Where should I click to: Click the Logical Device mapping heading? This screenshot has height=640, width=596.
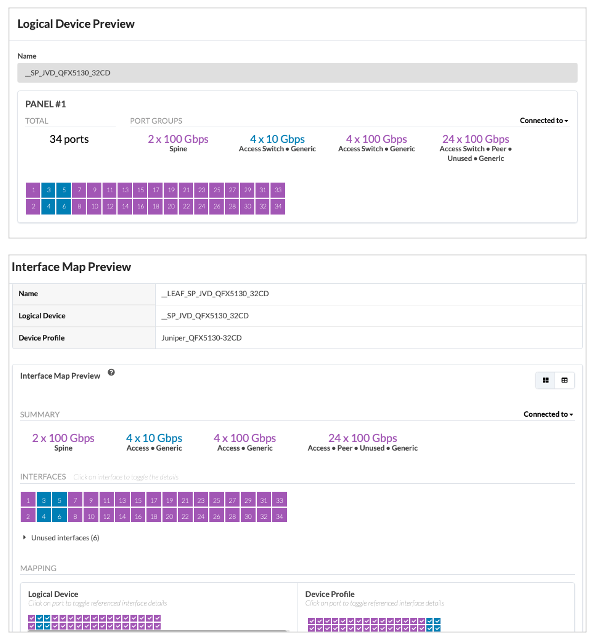coord(53,594)
